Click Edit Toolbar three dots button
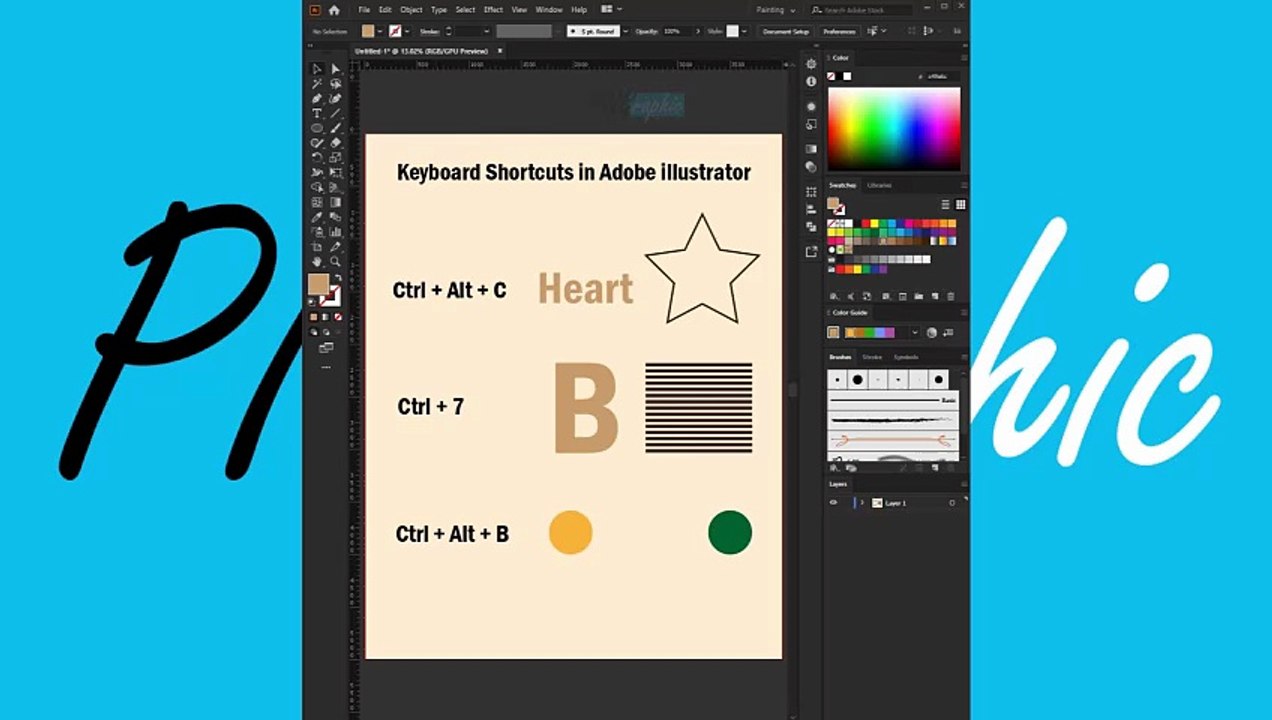1272x720 pixels. (326, 367)
